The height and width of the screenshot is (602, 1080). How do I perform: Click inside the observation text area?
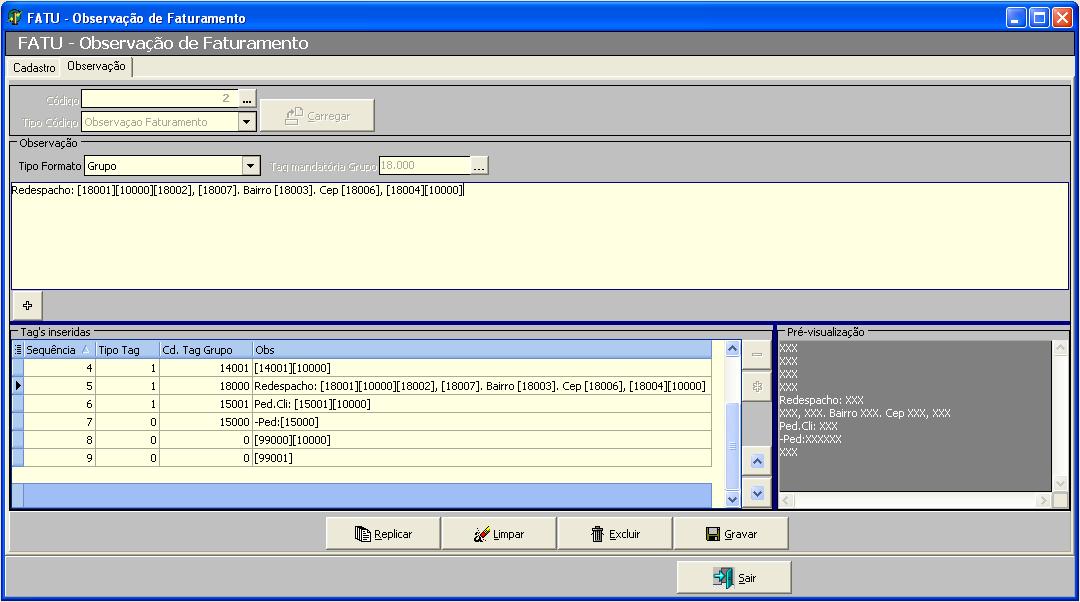tap(538, 240)
